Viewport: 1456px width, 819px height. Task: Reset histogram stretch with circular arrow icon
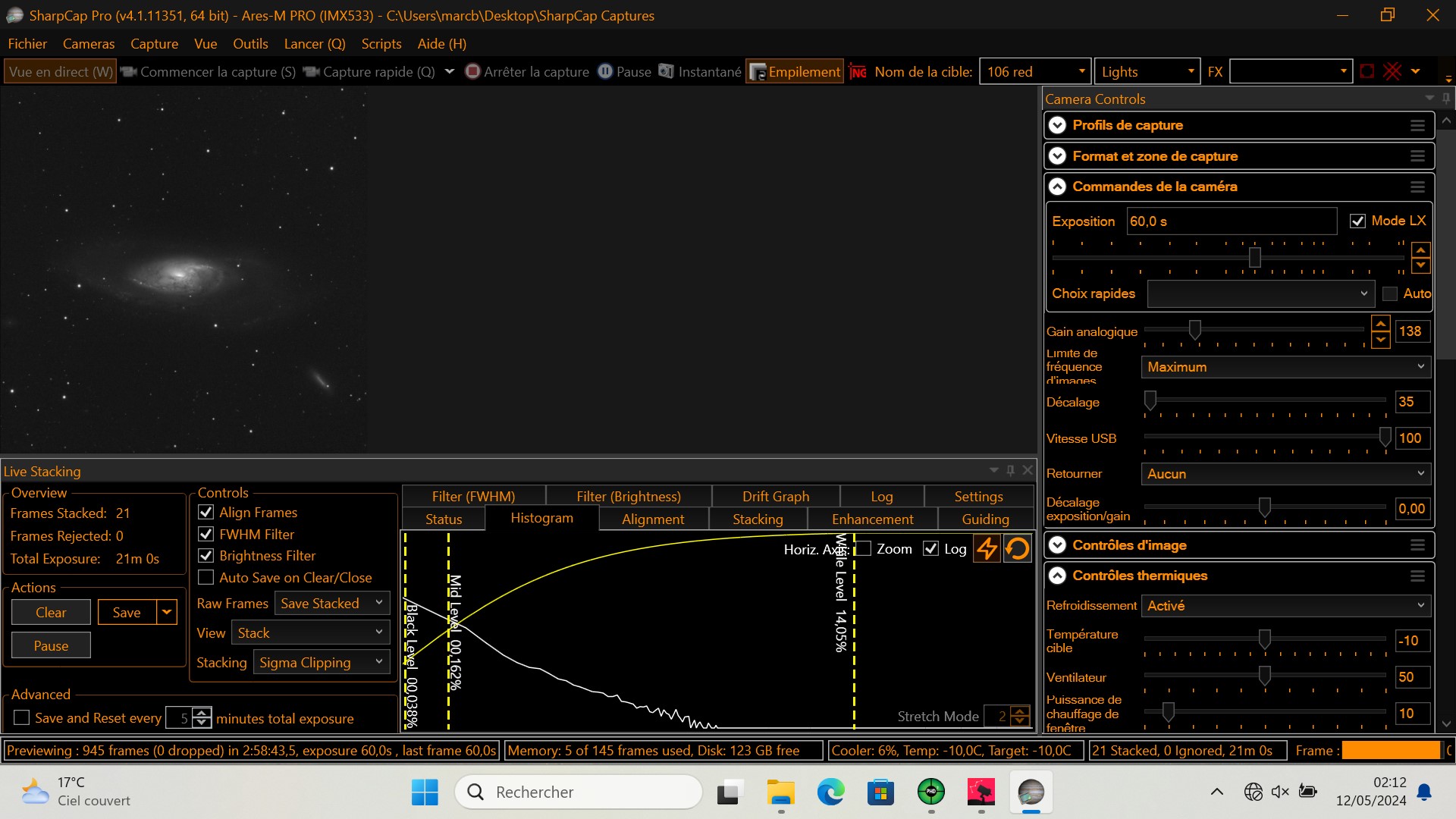pos(1017,548)
